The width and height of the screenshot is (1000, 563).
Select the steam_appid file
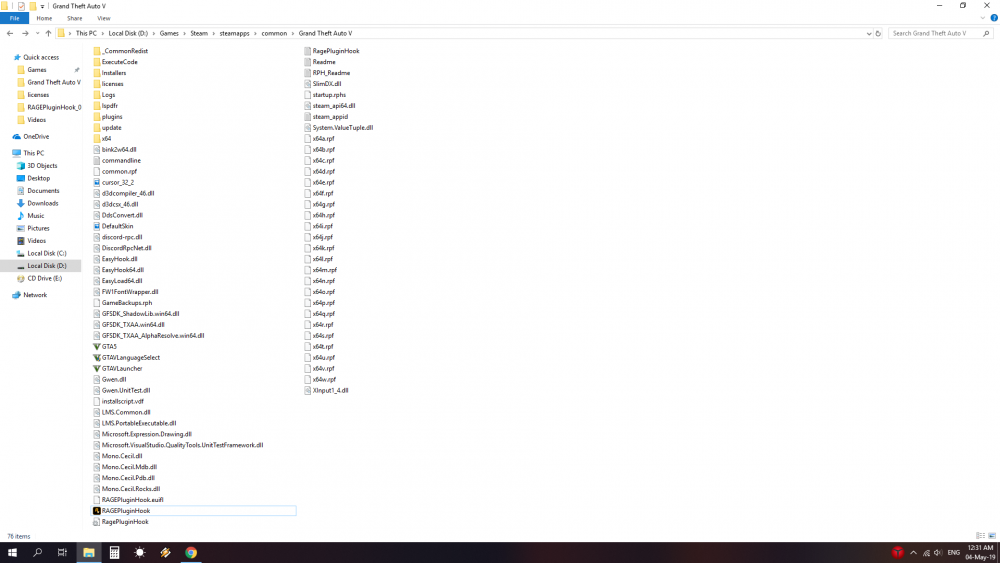330,117
